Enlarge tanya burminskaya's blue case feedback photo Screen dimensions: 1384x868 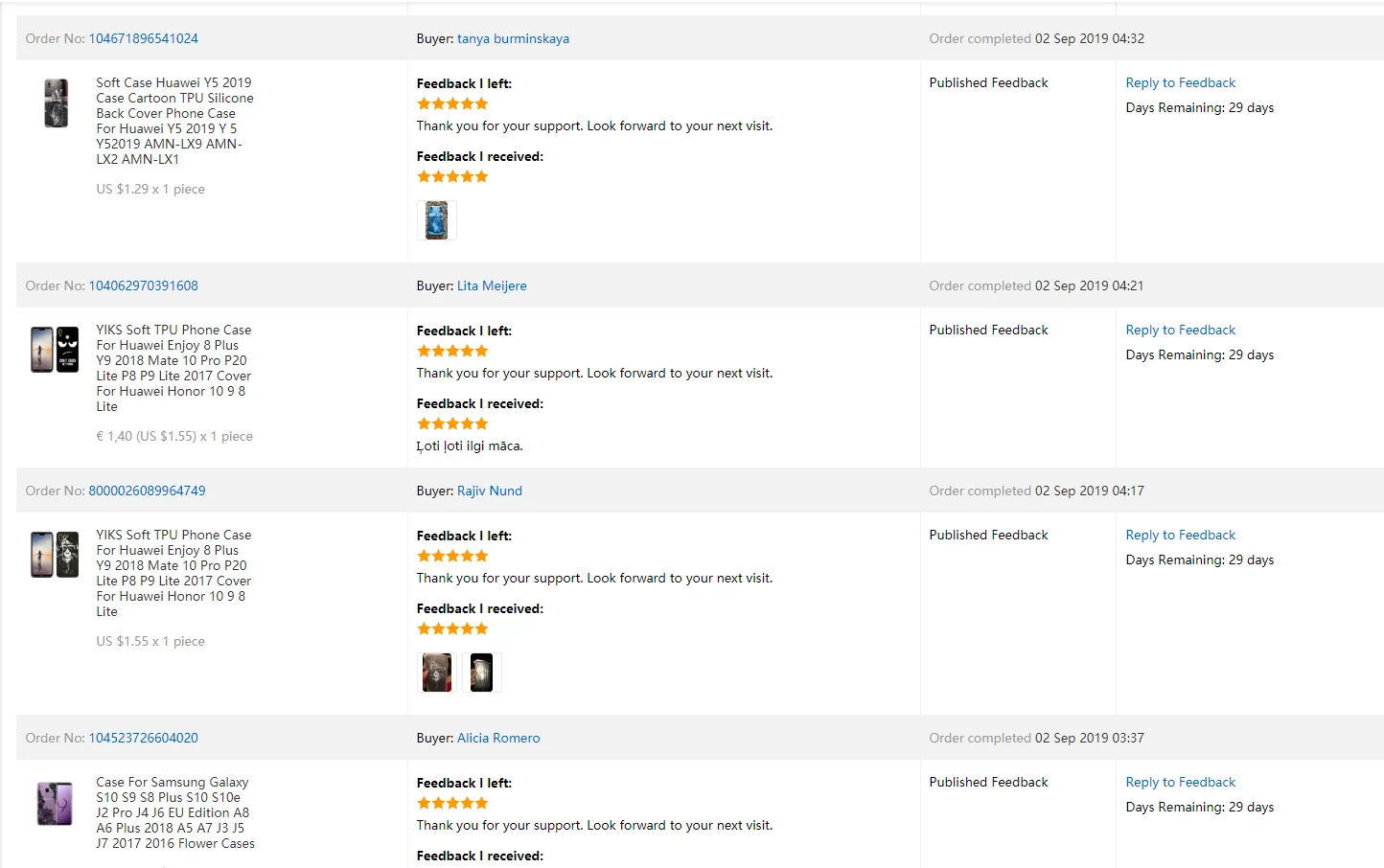click(437, 220)
